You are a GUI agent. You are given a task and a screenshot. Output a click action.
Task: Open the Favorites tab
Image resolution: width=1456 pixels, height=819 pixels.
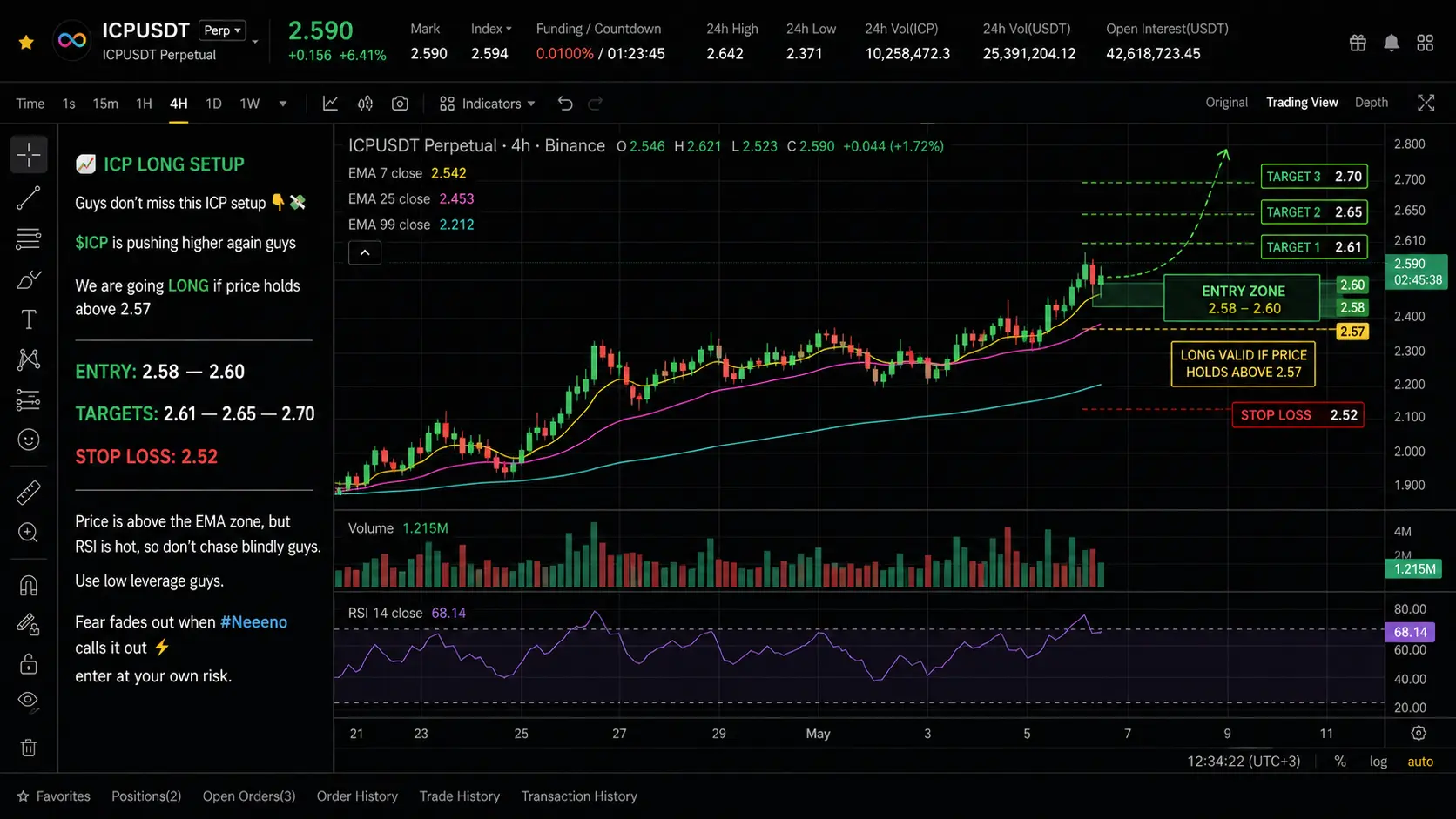tap(54, 796)
